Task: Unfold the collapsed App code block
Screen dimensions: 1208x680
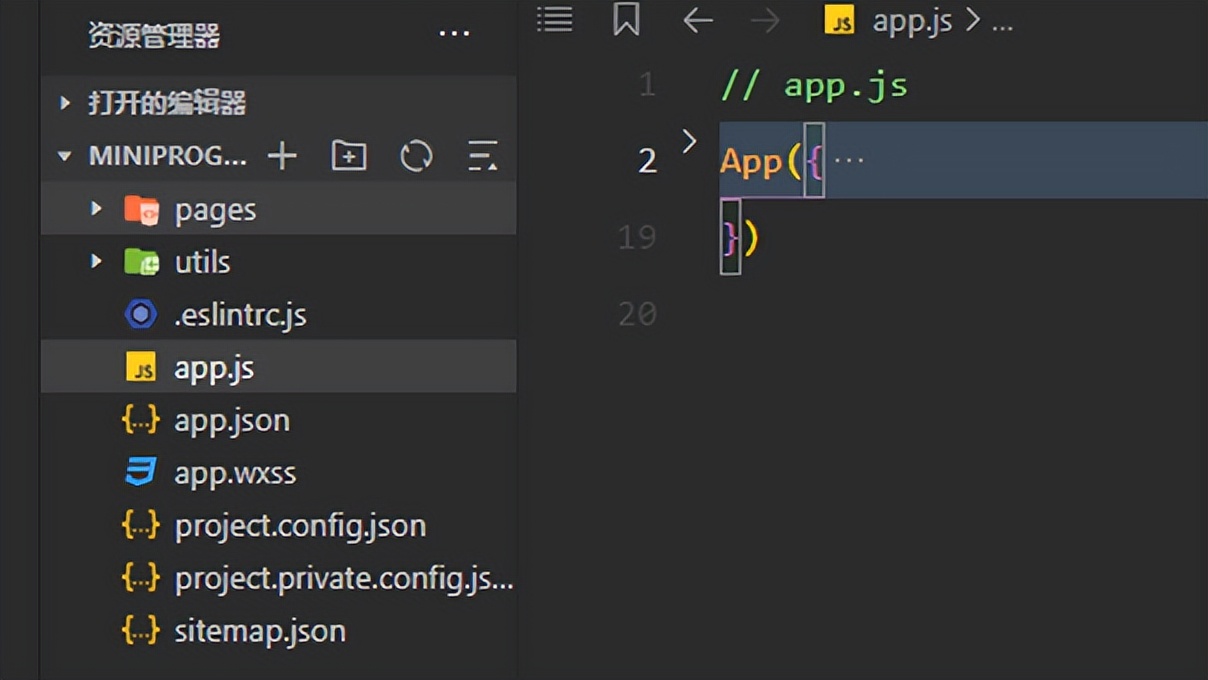Action: click(689, 142)
